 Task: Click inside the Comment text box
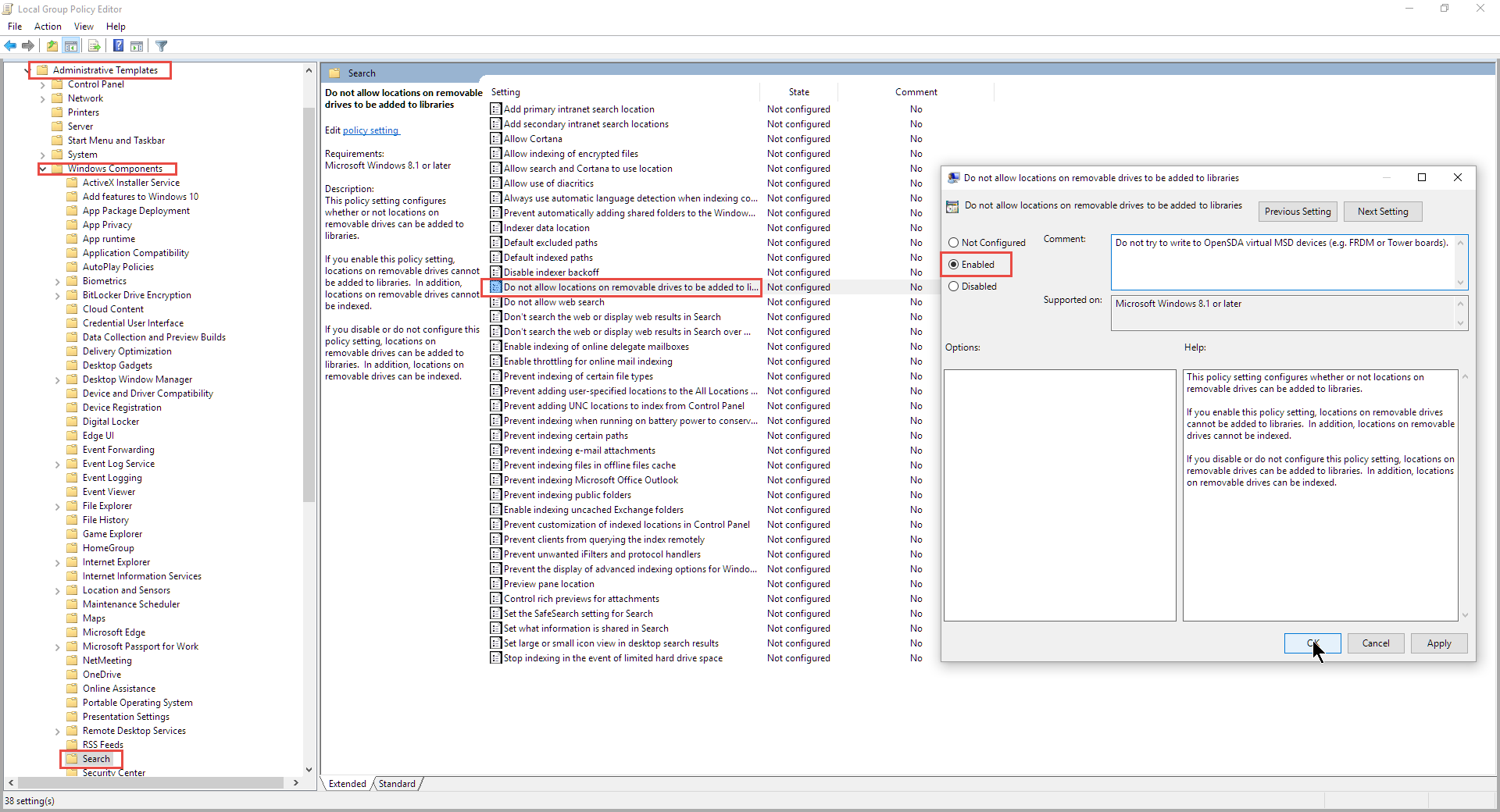pos(1281,265)
